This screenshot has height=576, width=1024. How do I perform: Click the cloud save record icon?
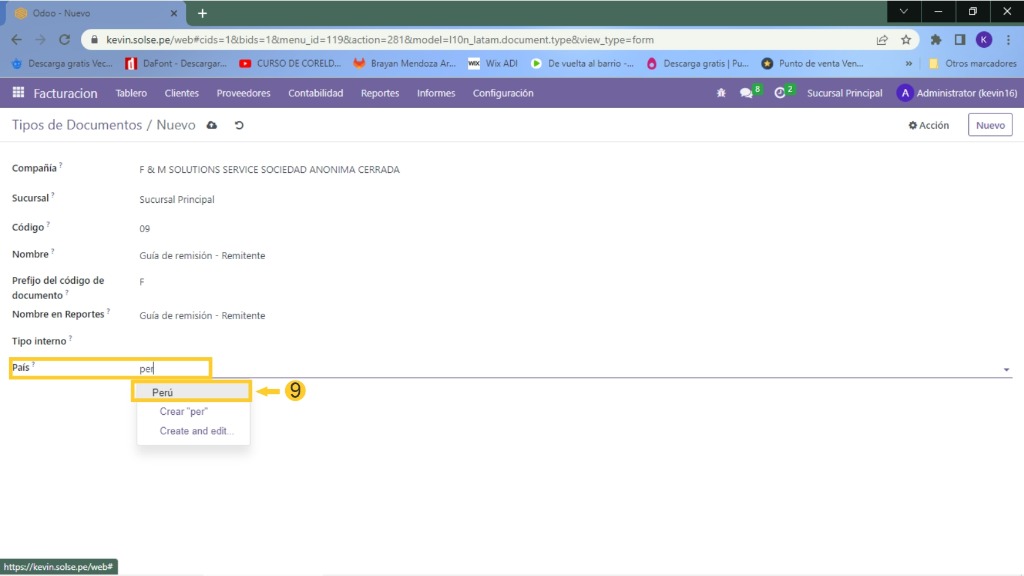212,126
